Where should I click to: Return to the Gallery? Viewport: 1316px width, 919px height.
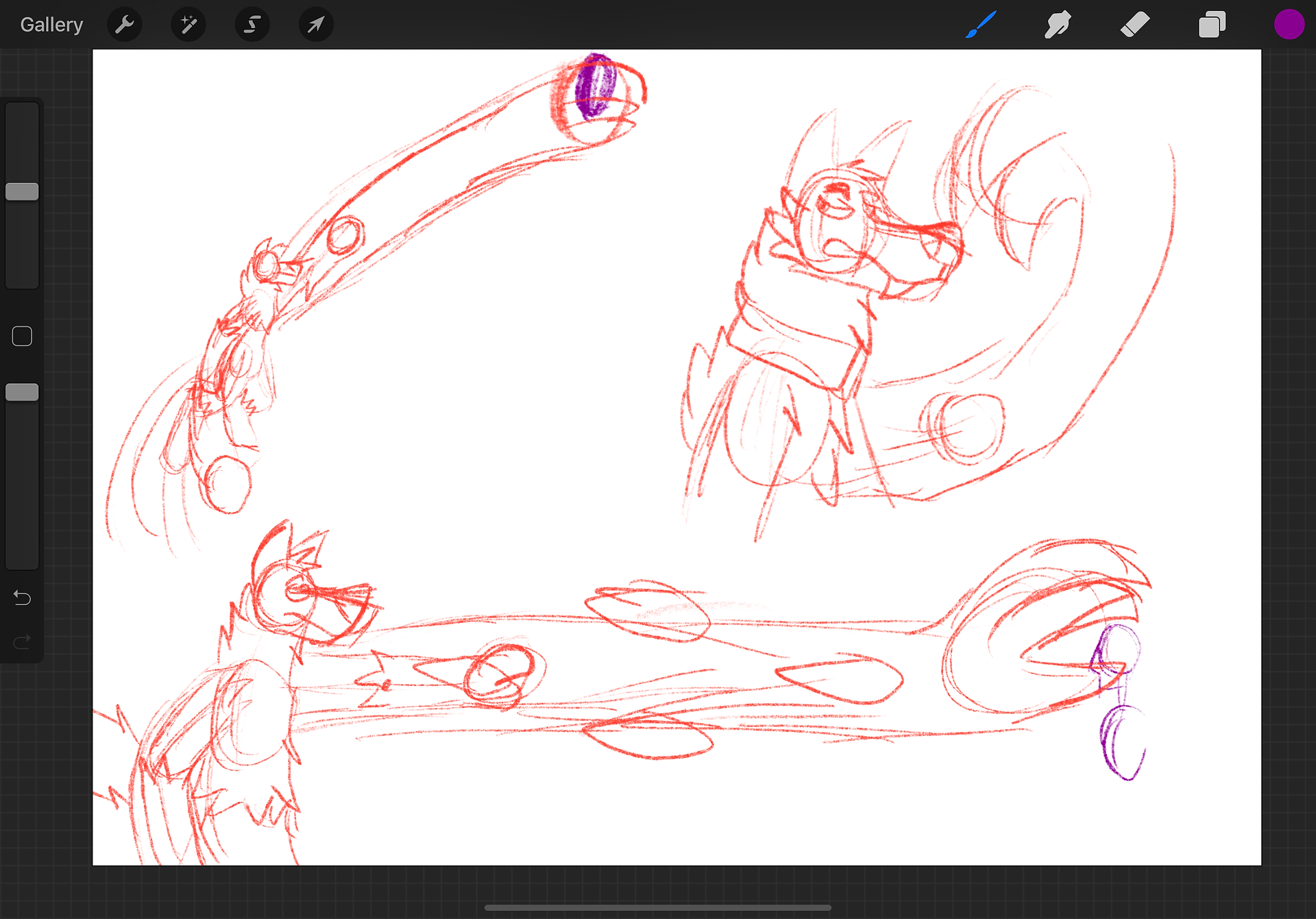51,25
